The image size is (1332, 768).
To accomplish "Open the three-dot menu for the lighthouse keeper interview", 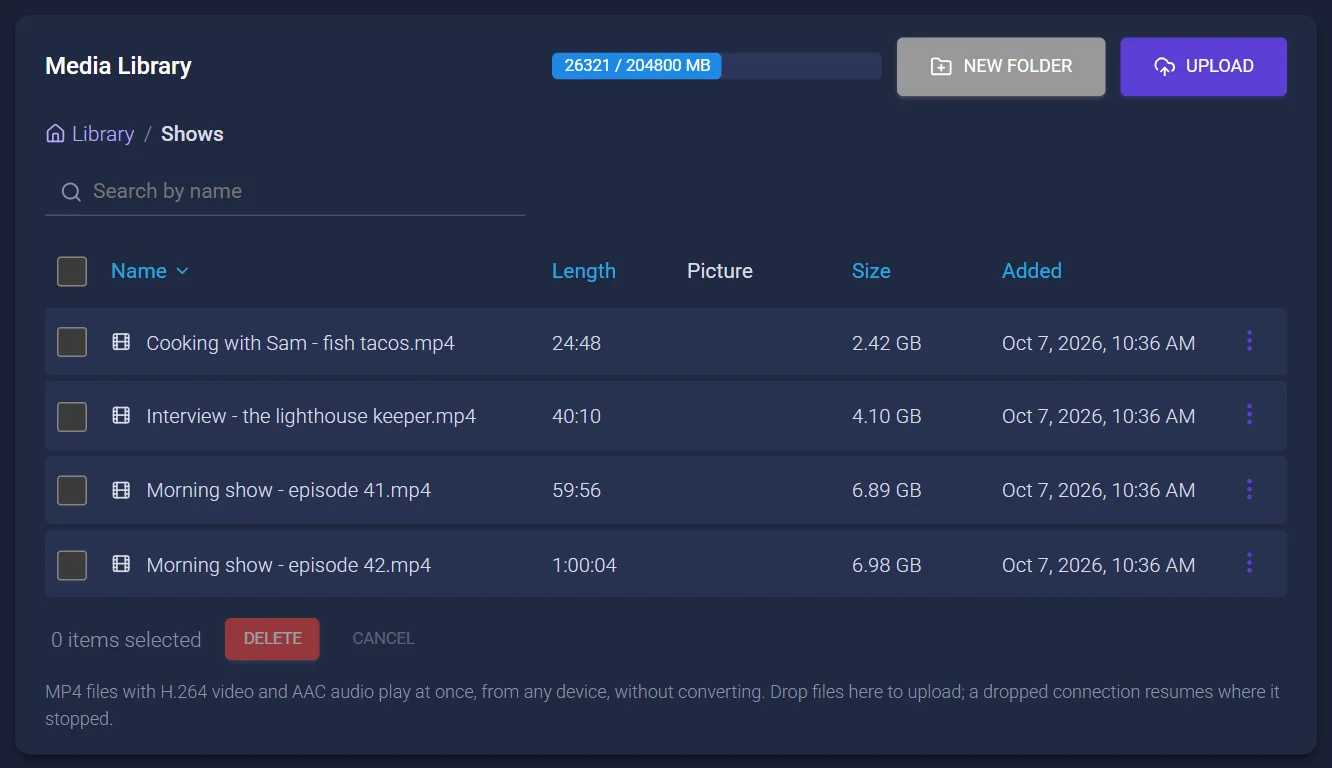I will click(x=1249, y=414).
